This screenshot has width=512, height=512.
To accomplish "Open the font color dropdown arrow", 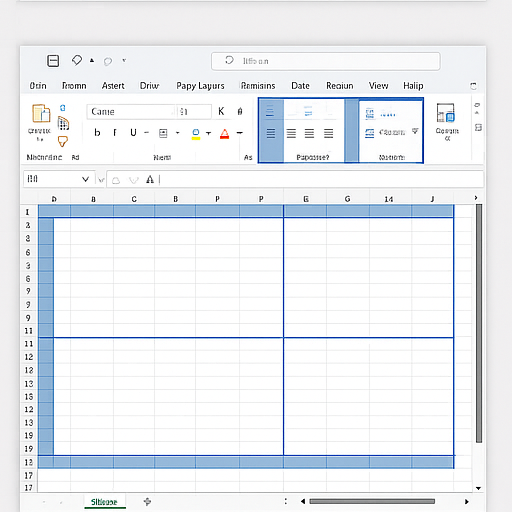I will [239, 133].
